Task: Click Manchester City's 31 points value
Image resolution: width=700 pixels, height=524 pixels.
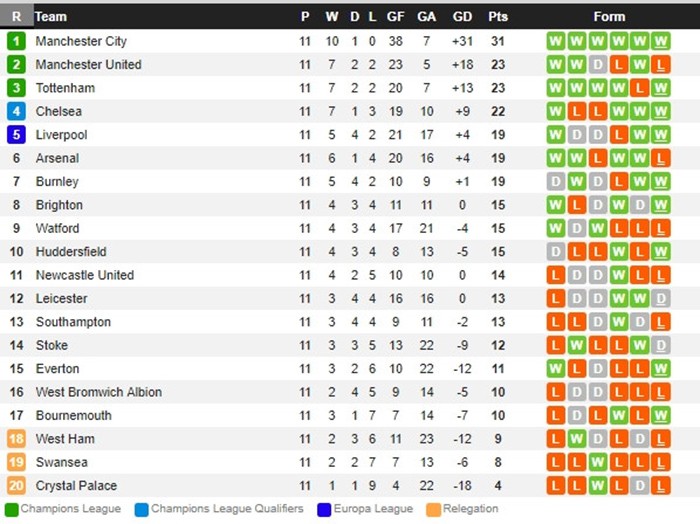Action: coord(497,41)
